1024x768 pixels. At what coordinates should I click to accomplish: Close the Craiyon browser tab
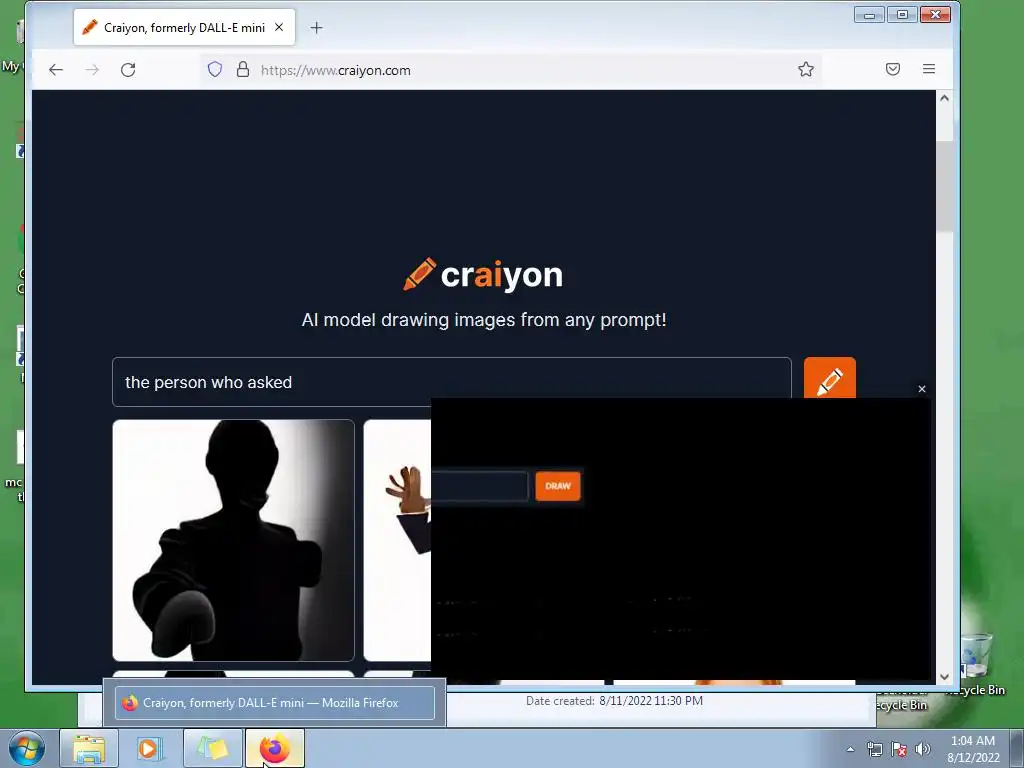[279, 27]
